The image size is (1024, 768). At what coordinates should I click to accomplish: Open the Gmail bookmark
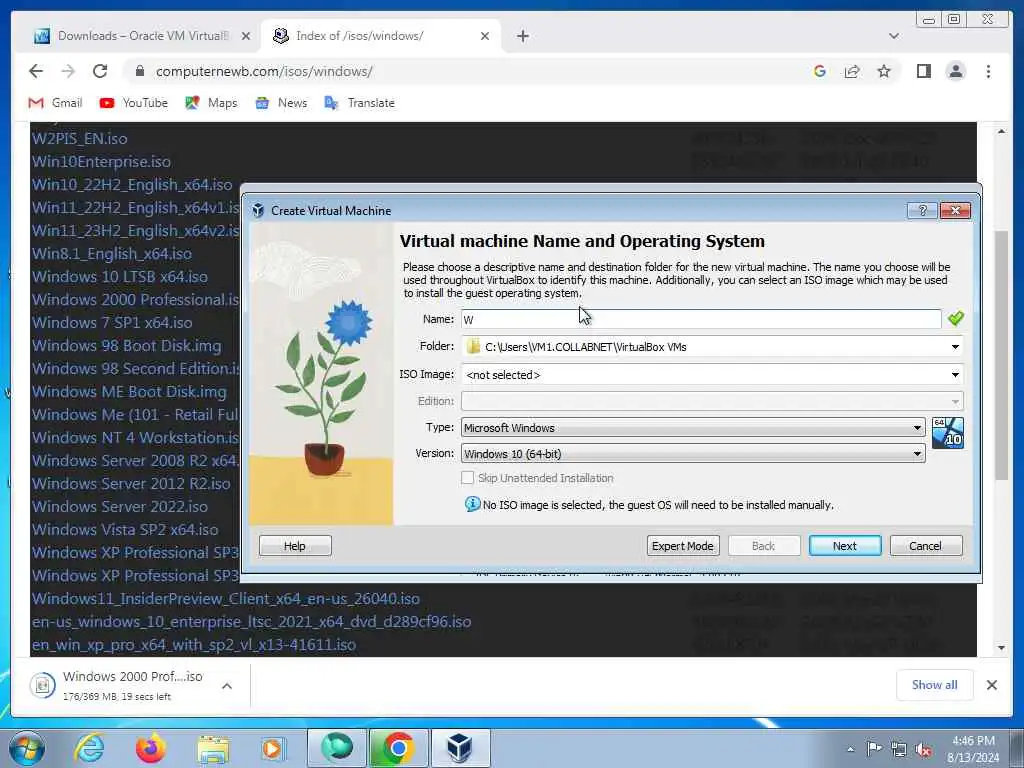(55, 103)
